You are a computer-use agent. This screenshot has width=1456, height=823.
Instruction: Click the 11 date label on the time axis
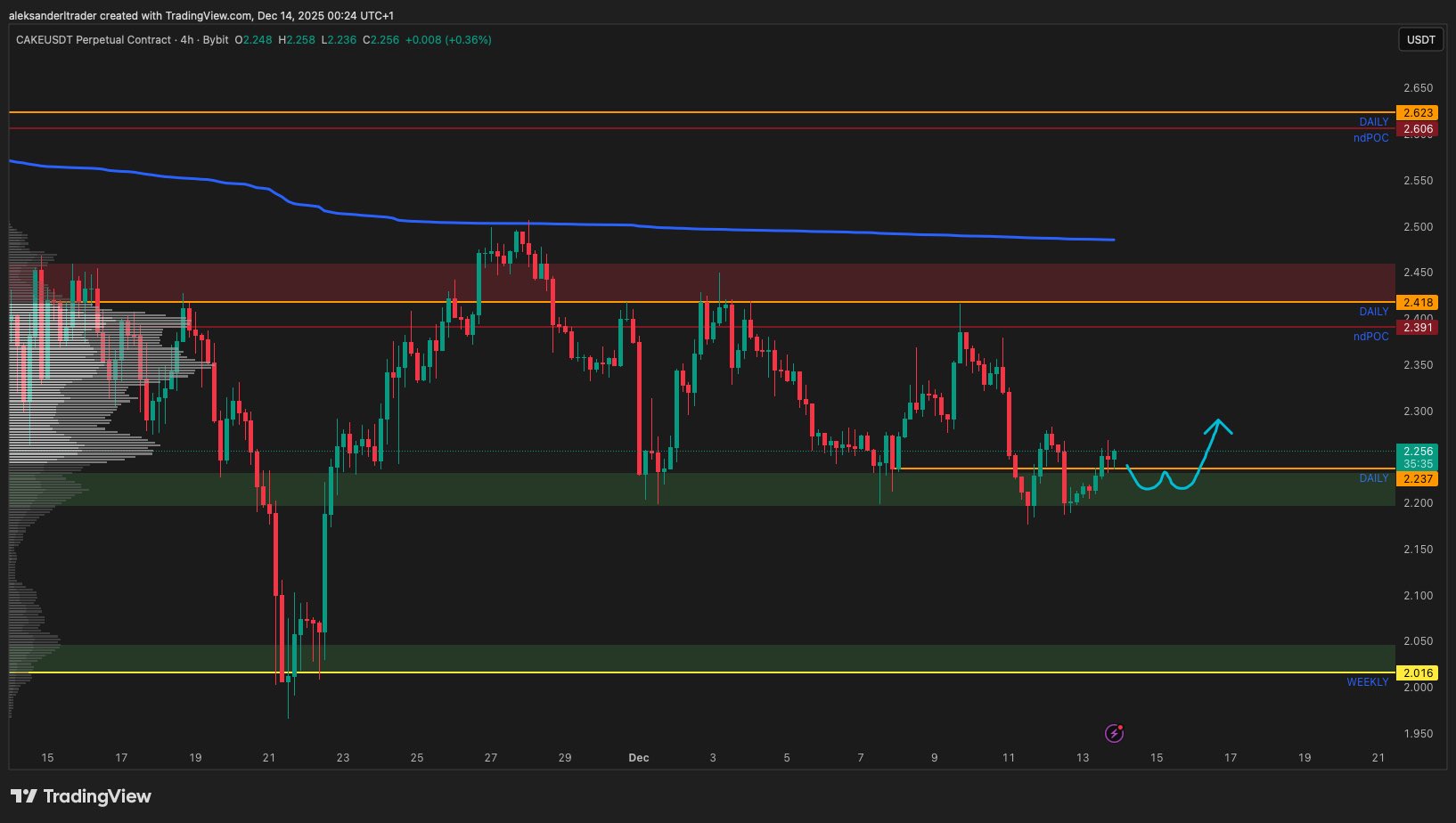[x=1009, y=758]
